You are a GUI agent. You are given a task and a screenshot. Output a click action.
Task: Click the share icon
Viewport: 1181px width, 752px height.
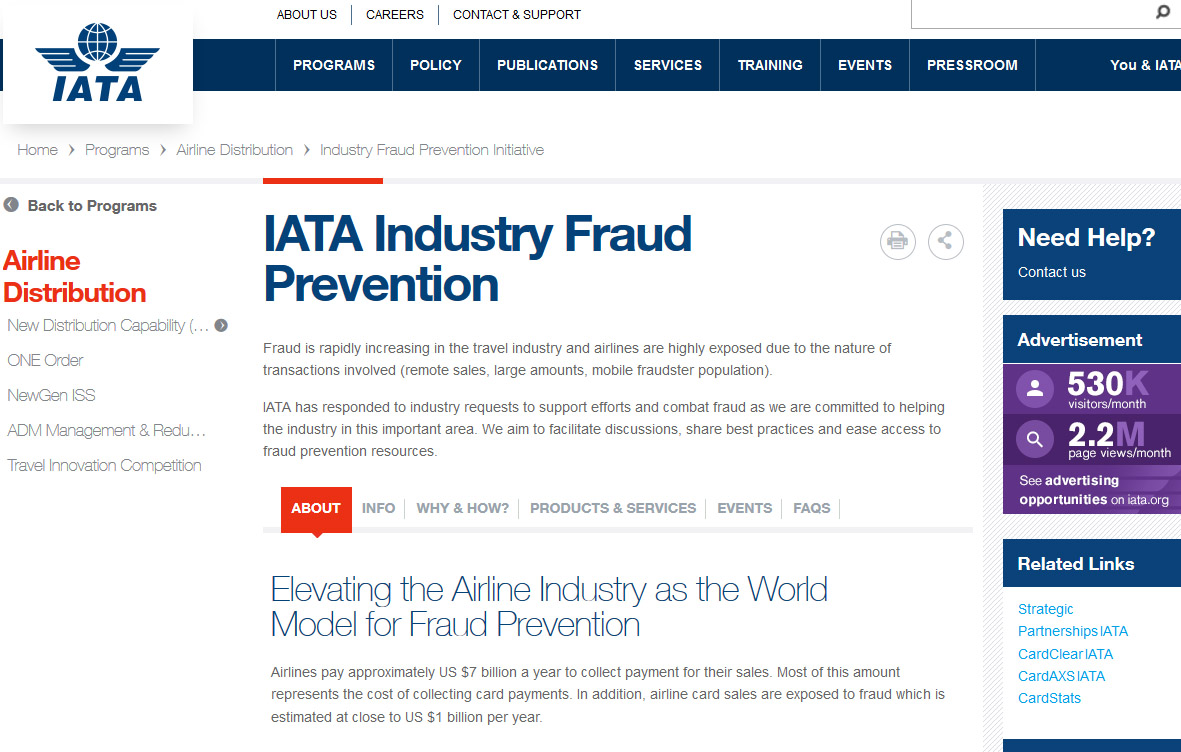(945, 241)
